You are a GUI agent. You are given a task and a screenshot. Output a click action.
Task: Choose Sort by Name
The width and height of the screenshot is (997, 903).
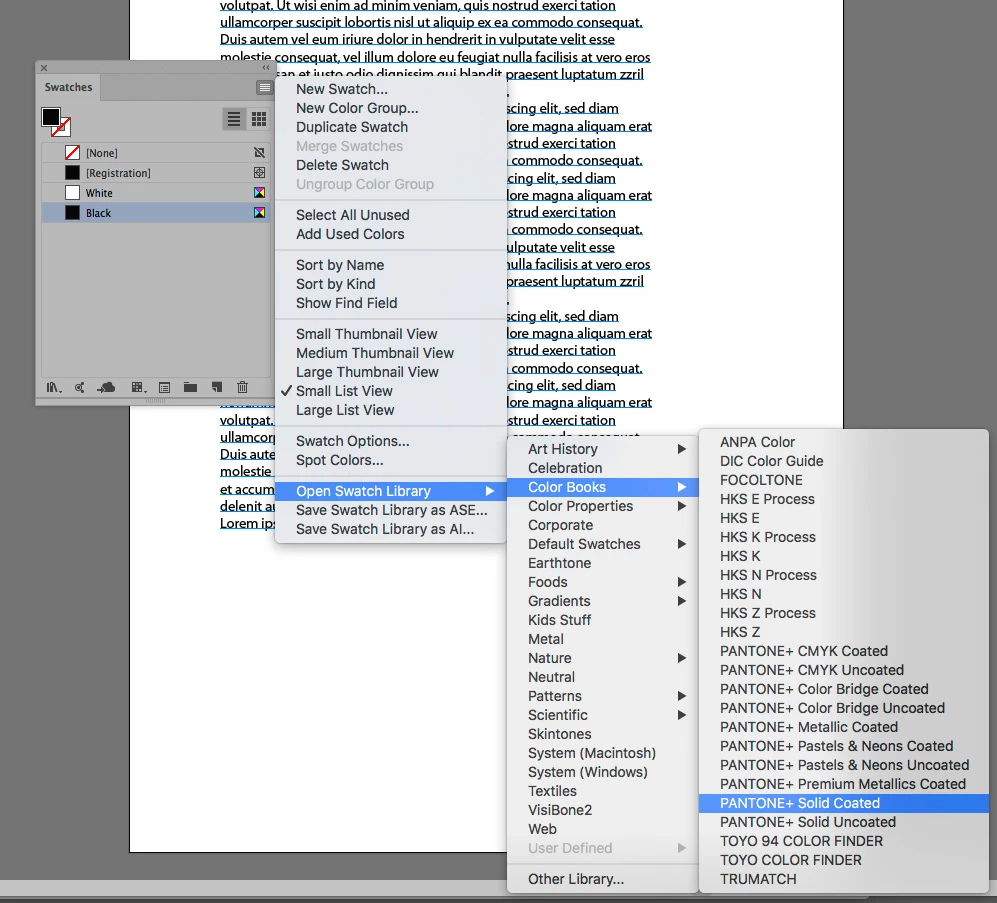pos(390,265)
